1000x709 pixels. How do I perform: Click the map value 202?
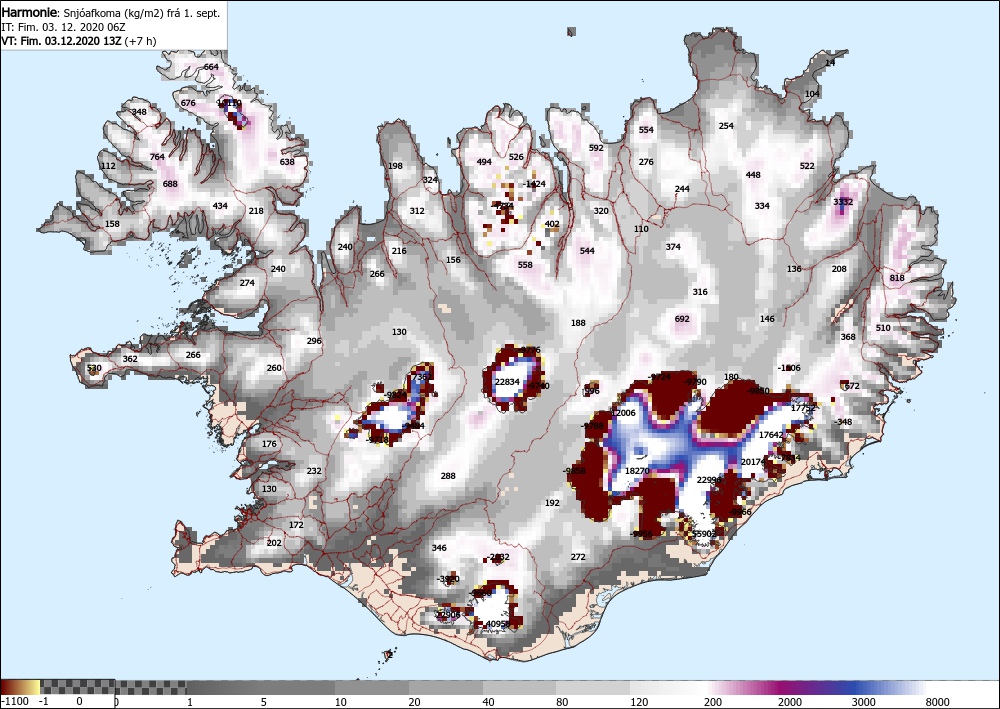click(x=274, y=543)
